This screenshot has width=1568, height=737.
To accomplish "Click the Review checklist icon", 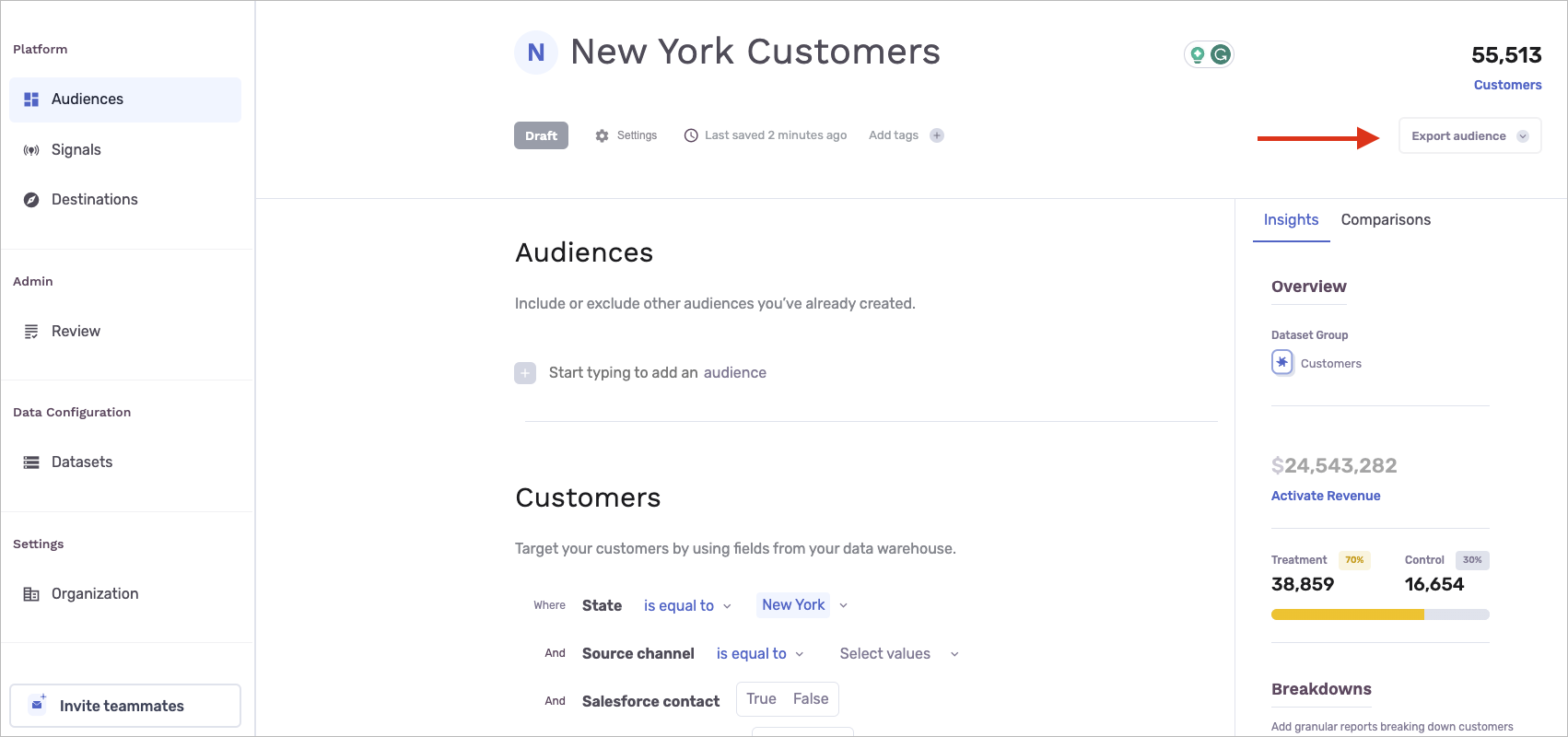I will click(x=31, y=332).
